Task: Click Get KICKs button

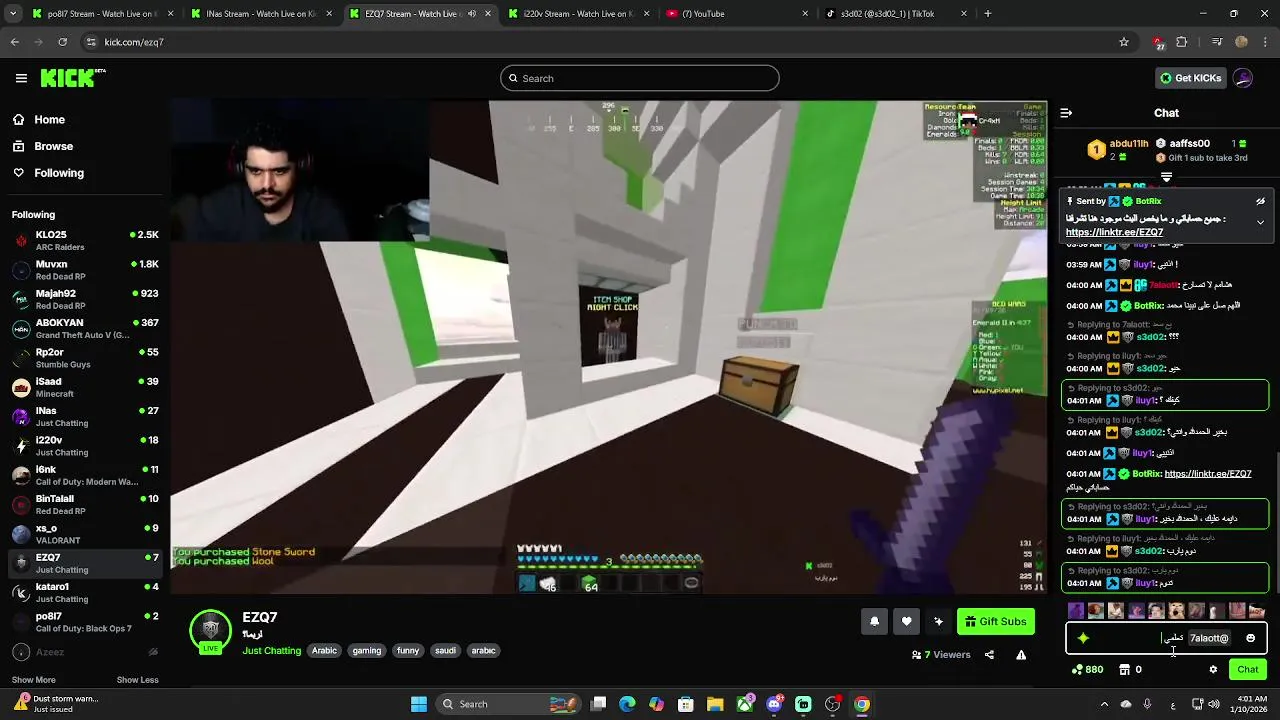Action: pyautogui.click(x=1190, y=78)
